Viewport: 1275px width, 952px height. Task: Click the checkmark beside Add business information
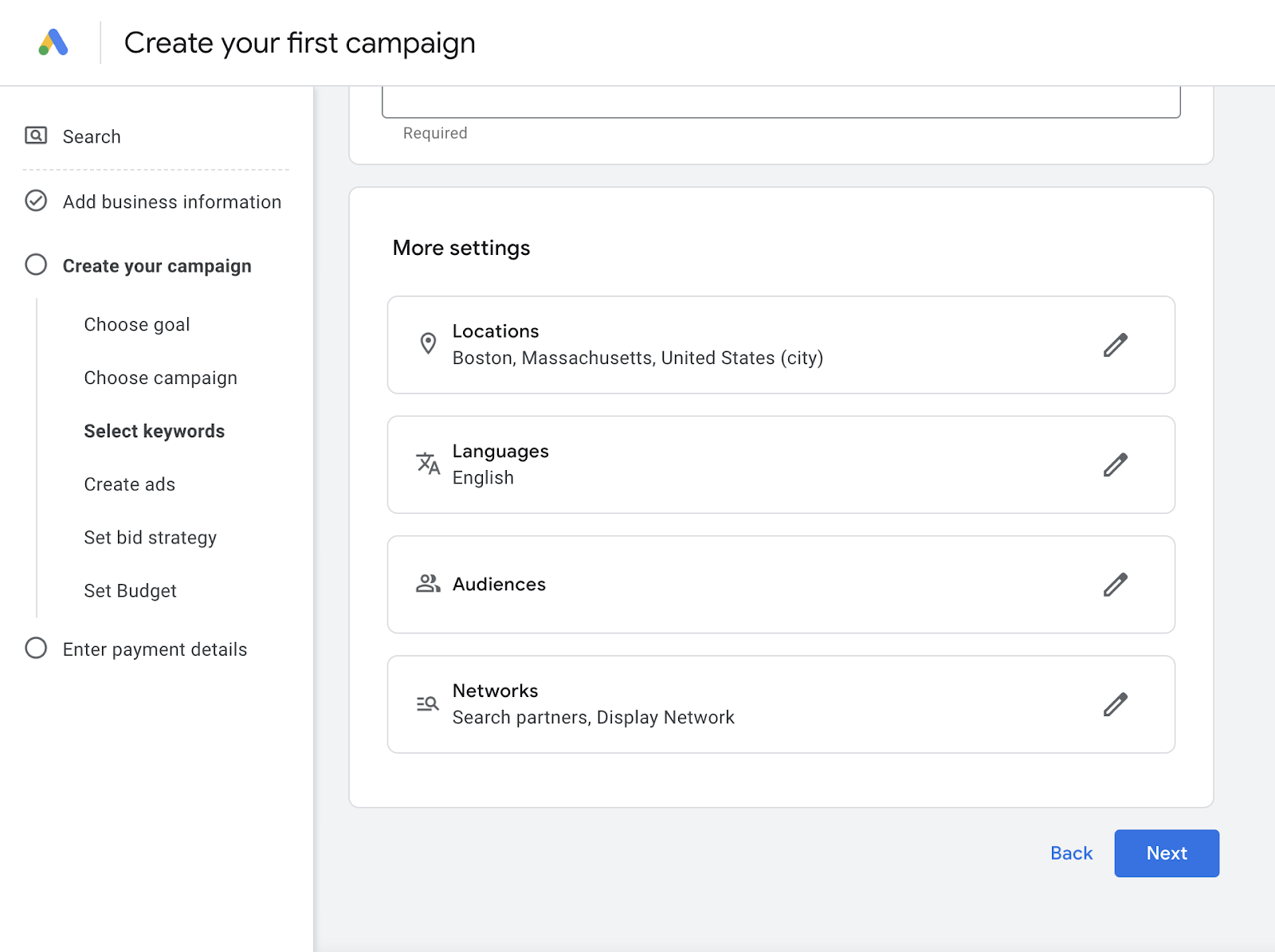coord(36,202)
